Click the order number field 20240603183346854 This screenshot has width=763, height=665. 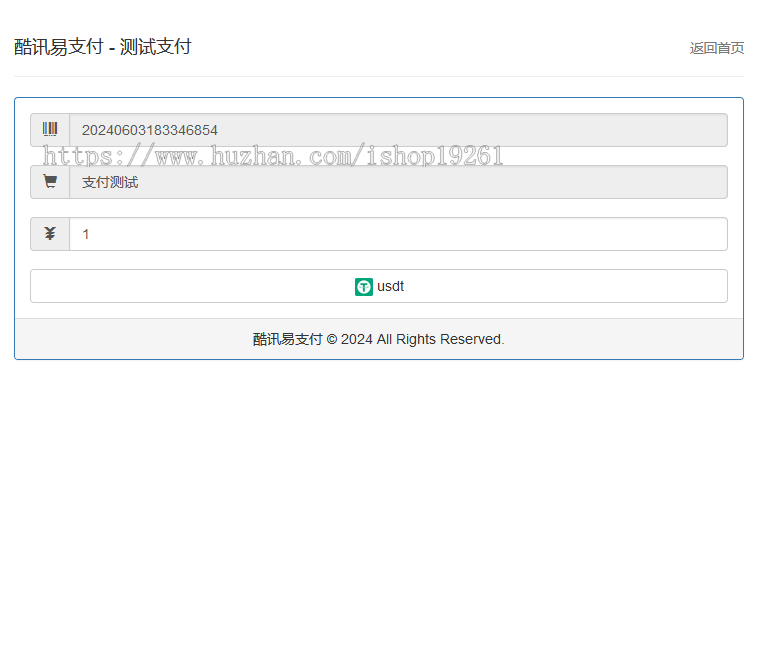(398, 130)
